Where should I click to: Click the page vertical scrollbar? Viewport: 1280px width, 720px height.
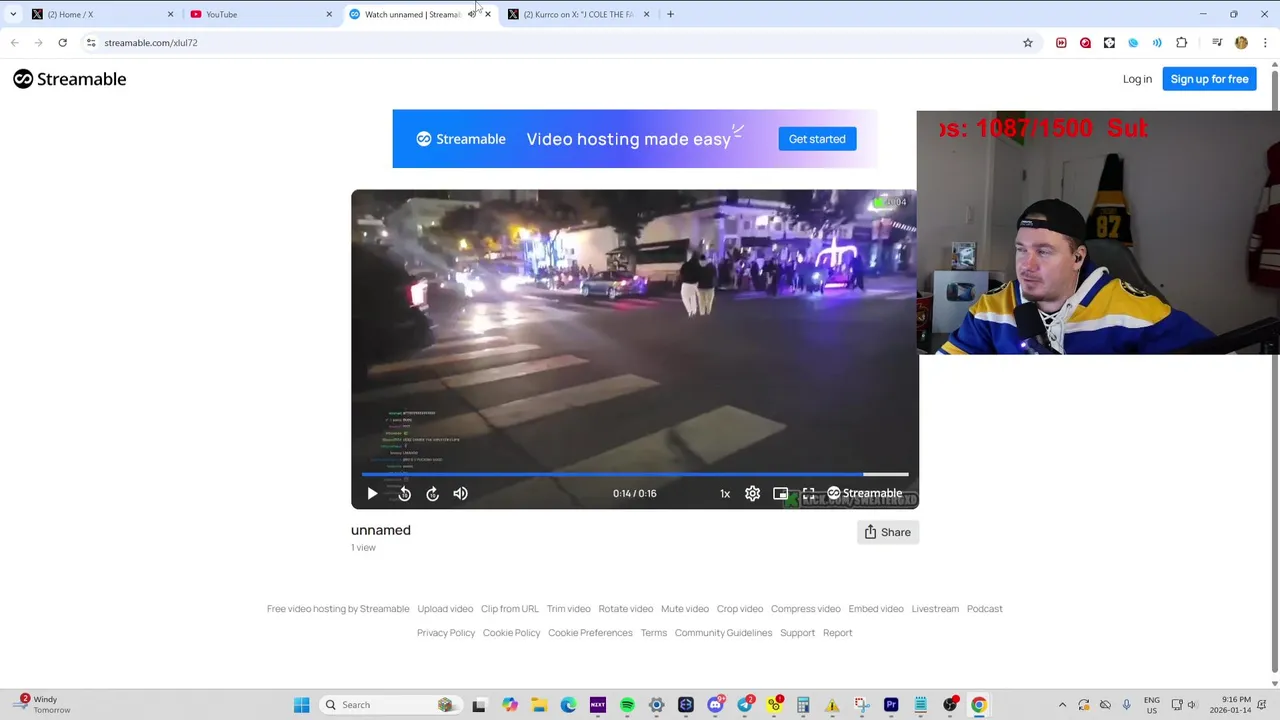pyautogui.click(x=1274, y=370)
